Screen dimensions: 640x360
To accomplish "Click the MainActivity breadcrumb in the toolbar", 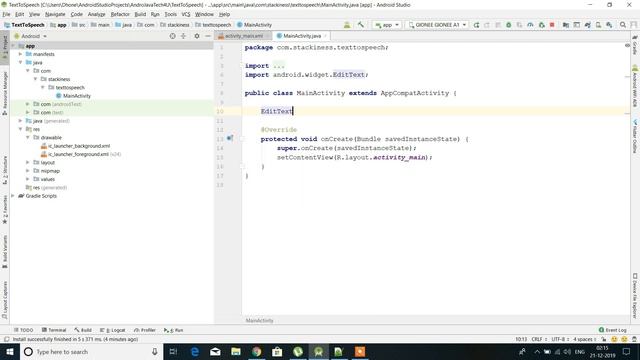I will click(254, 25).
